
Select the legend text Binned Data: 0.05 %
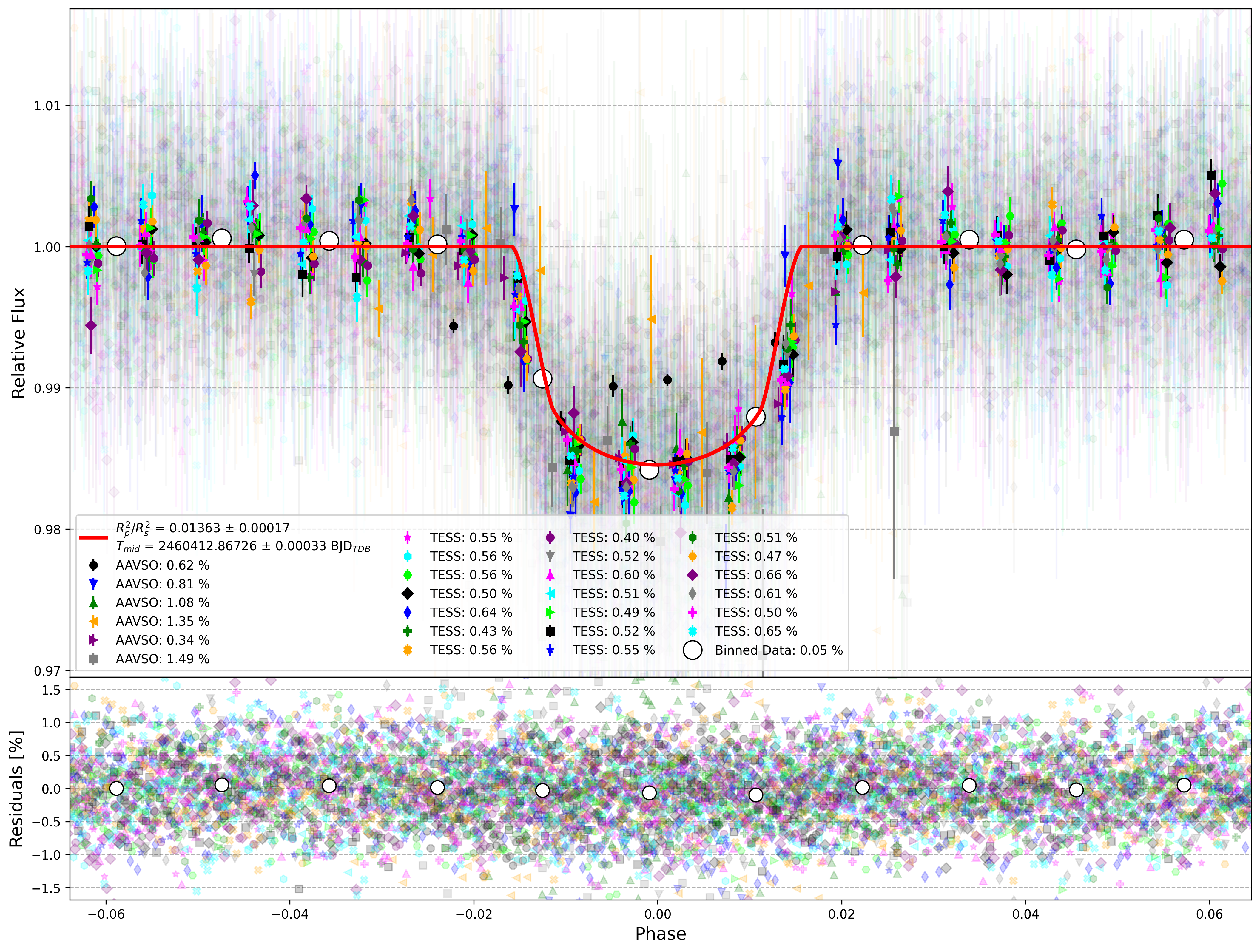(779, 650)
